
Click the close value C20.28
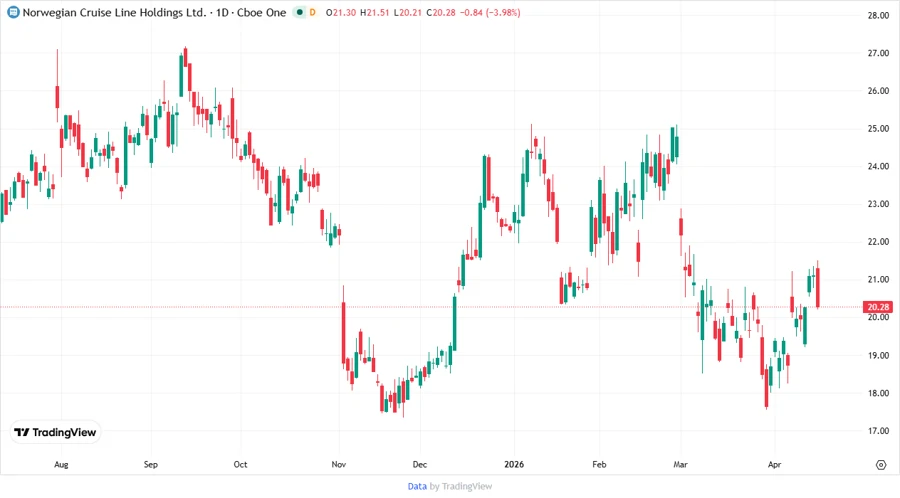pos(441,12)
